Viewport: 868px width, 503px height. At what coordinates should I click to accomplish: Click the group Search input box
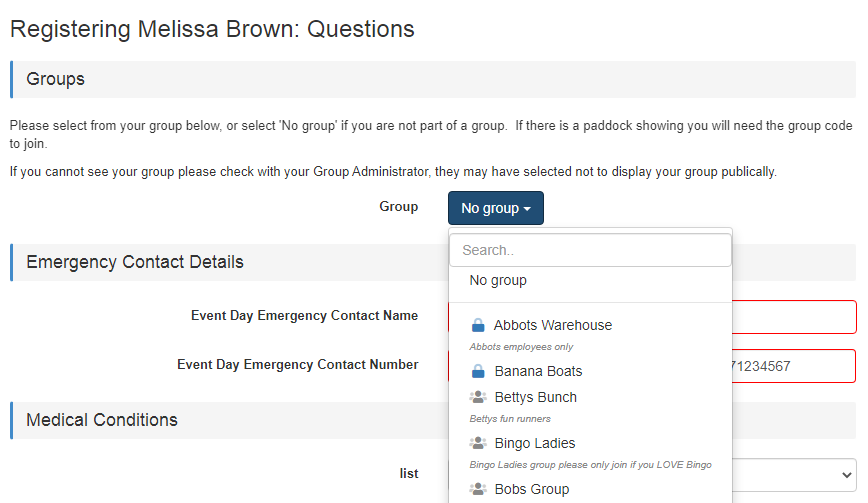pyautogui.click(x=590, y=250)
